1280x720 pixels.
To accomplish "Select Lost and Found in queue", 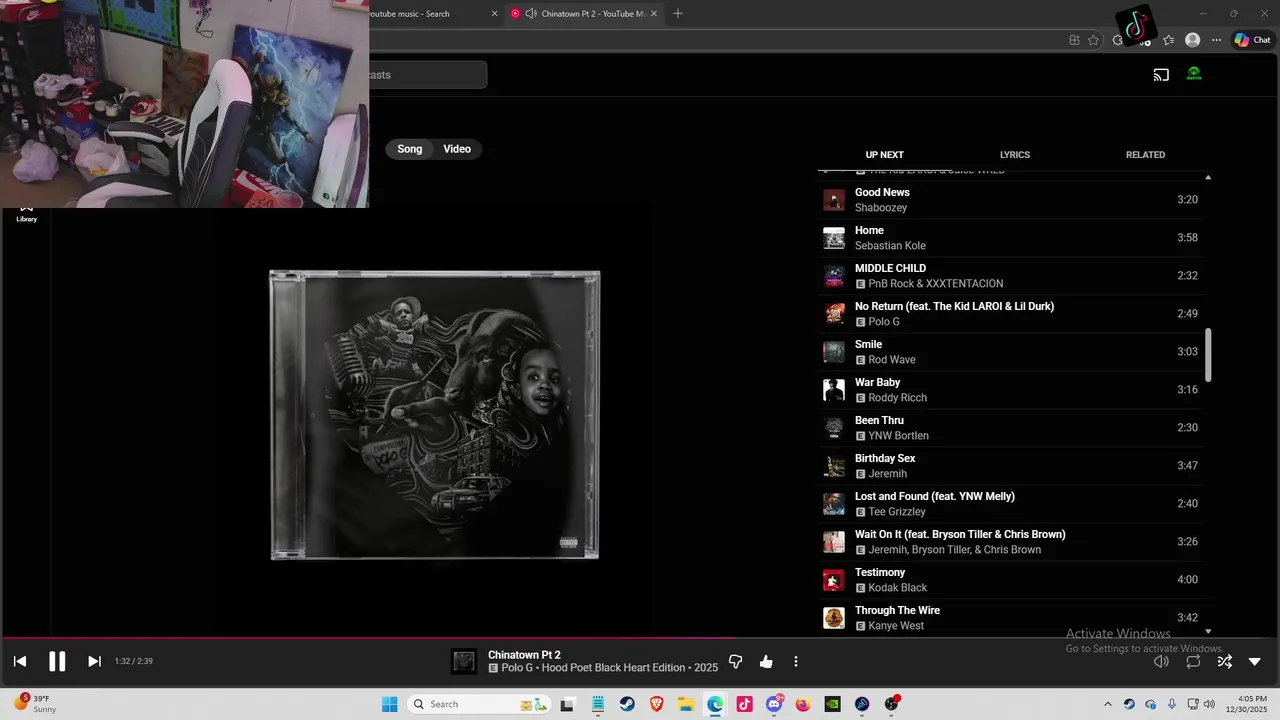I will [1010, 504].
